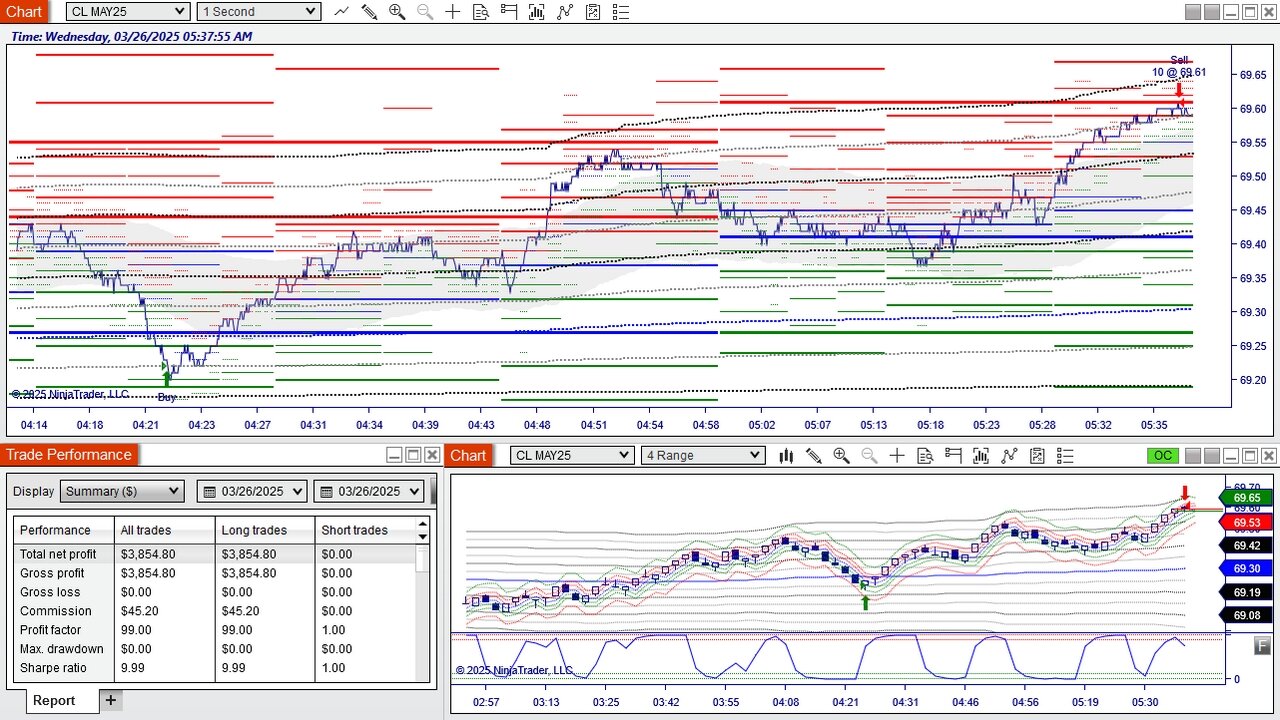Click the blue 69.30 price marker on bottom chart

tap(1247, 568)
